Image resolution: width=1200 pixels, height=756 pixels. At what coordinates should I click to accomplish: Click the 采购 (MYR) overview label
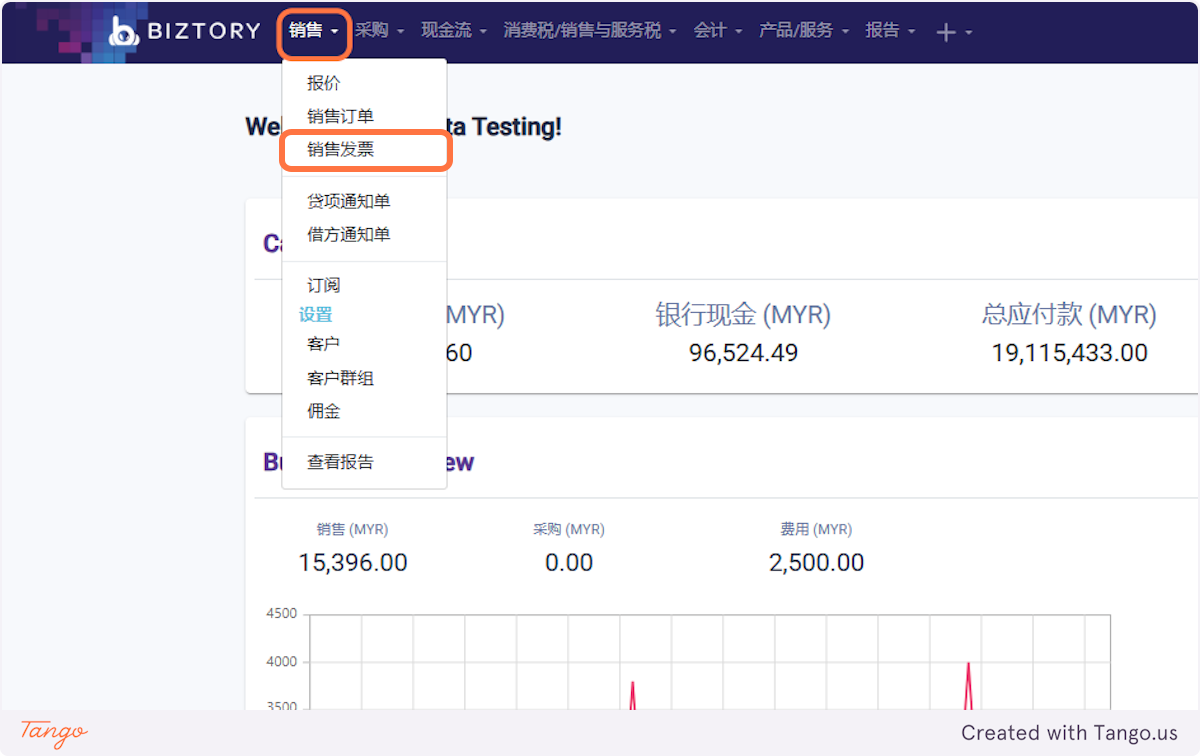[569, 529]
